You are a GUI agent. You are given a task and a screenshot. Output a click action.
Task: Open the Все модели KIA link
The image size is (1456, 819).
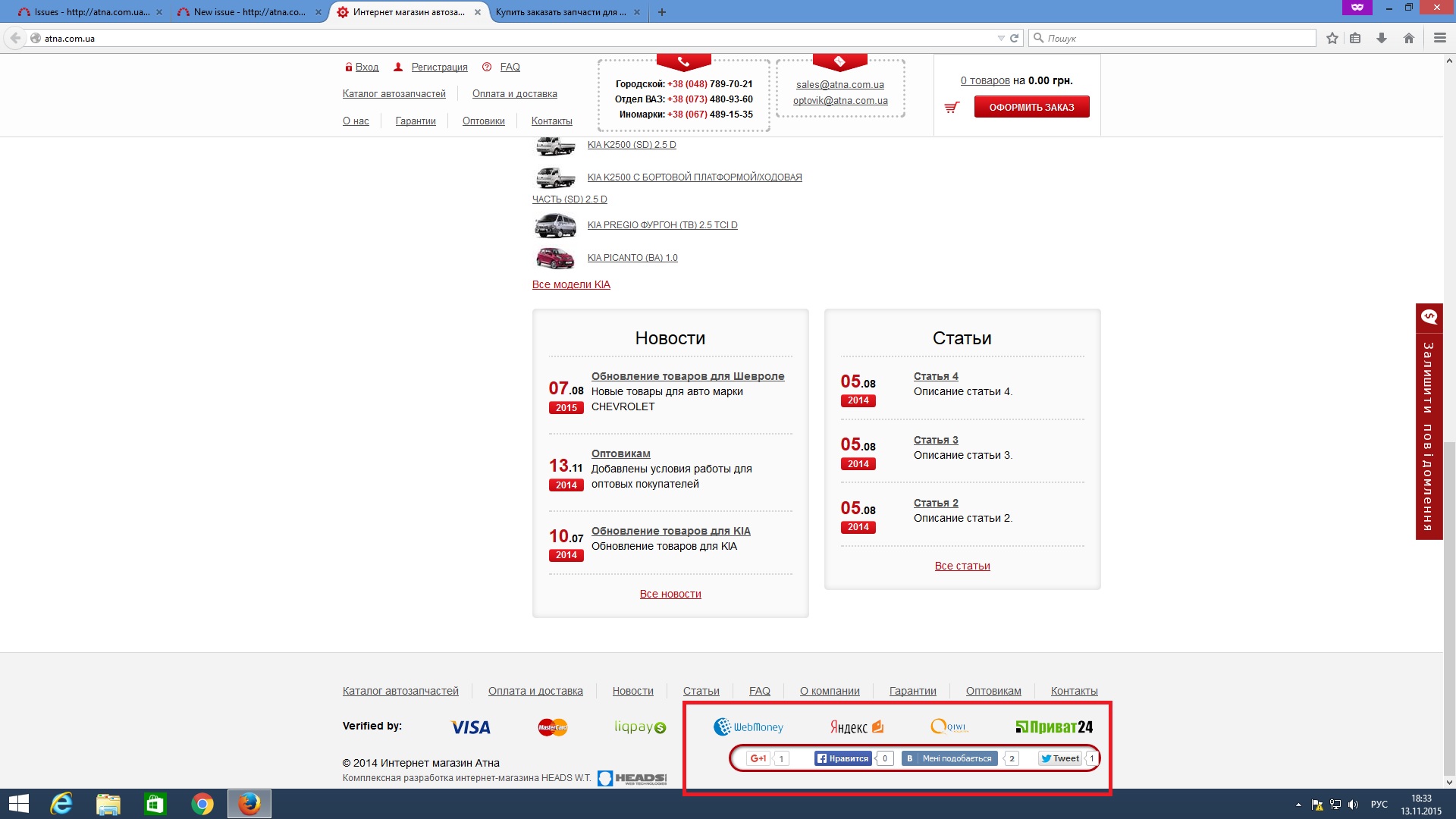point(571,284)
